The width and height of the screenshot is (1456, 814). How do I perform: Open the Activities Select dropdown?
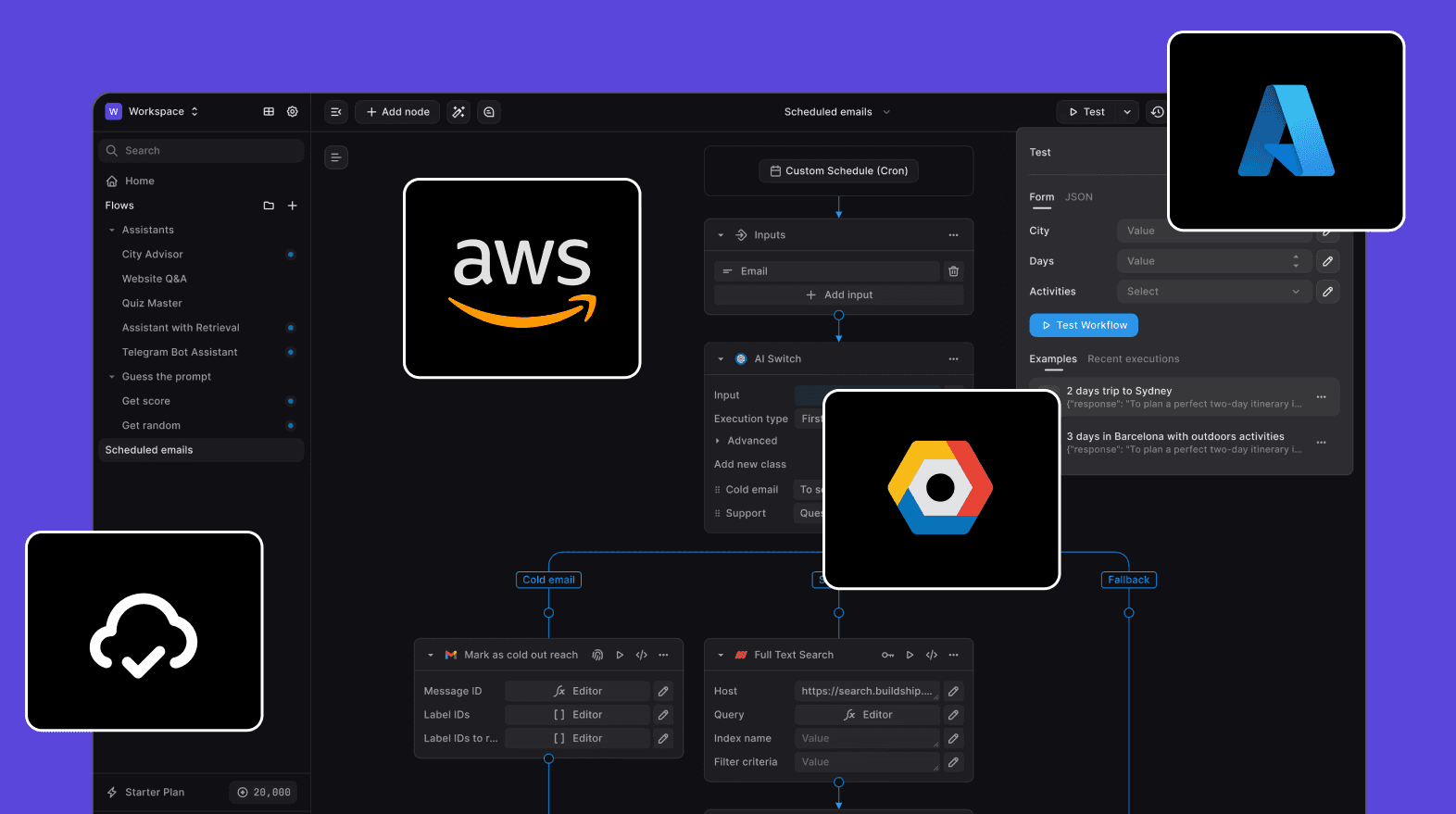pyautogui.click(x=1214, y=292)
